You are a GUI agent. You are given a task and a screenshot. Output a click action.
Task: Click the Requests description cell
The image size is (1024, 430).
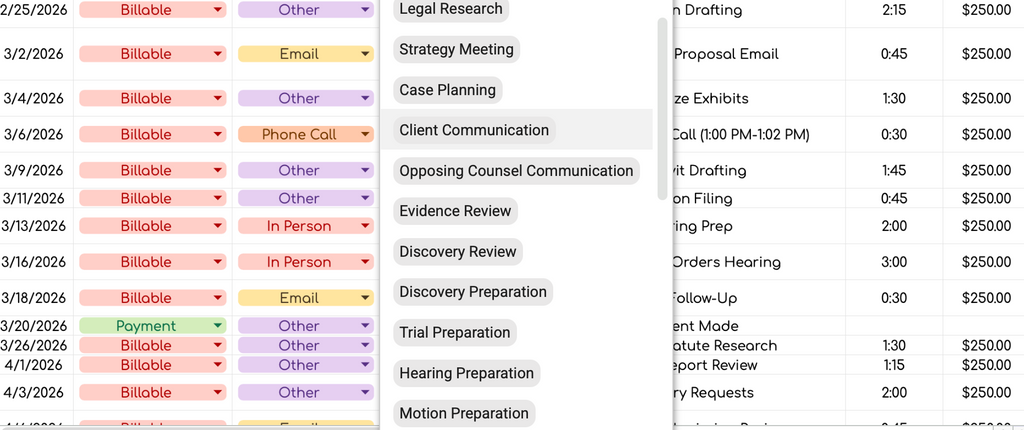[759, 393]
